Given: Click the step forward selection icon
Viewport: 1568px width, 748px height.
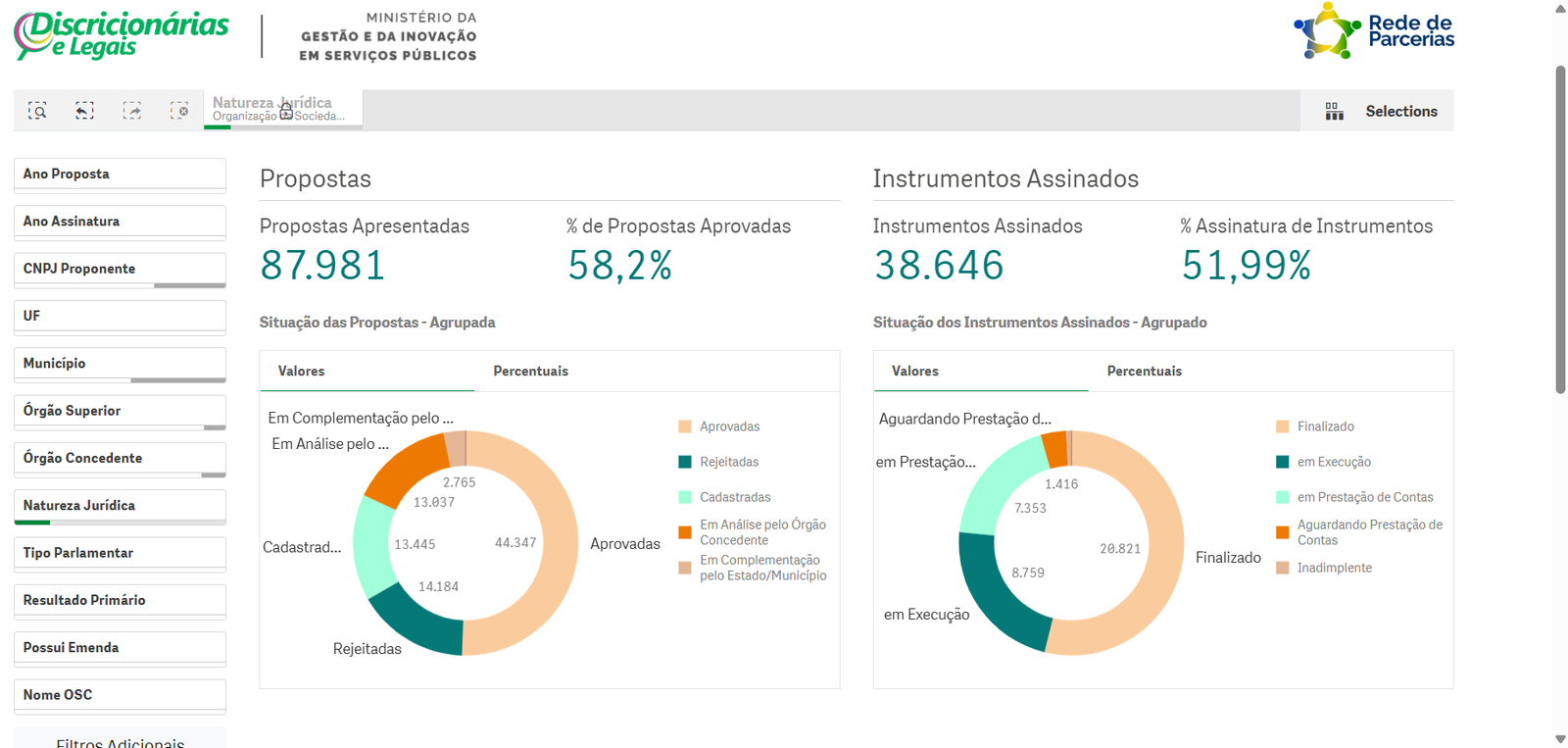Looking at the screenshot, I should [x=131, y=111].
